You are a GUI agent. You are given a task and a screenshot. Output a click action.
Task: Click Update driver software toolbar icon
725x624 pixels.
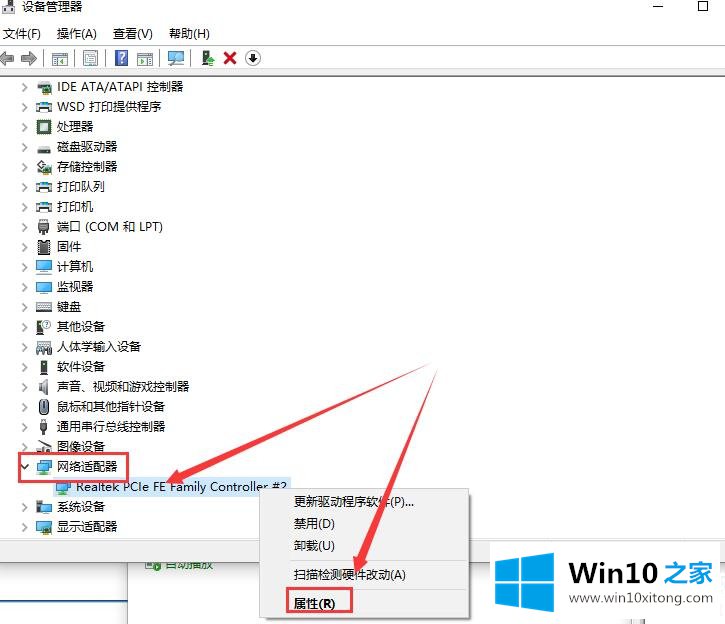pos(208,58)
